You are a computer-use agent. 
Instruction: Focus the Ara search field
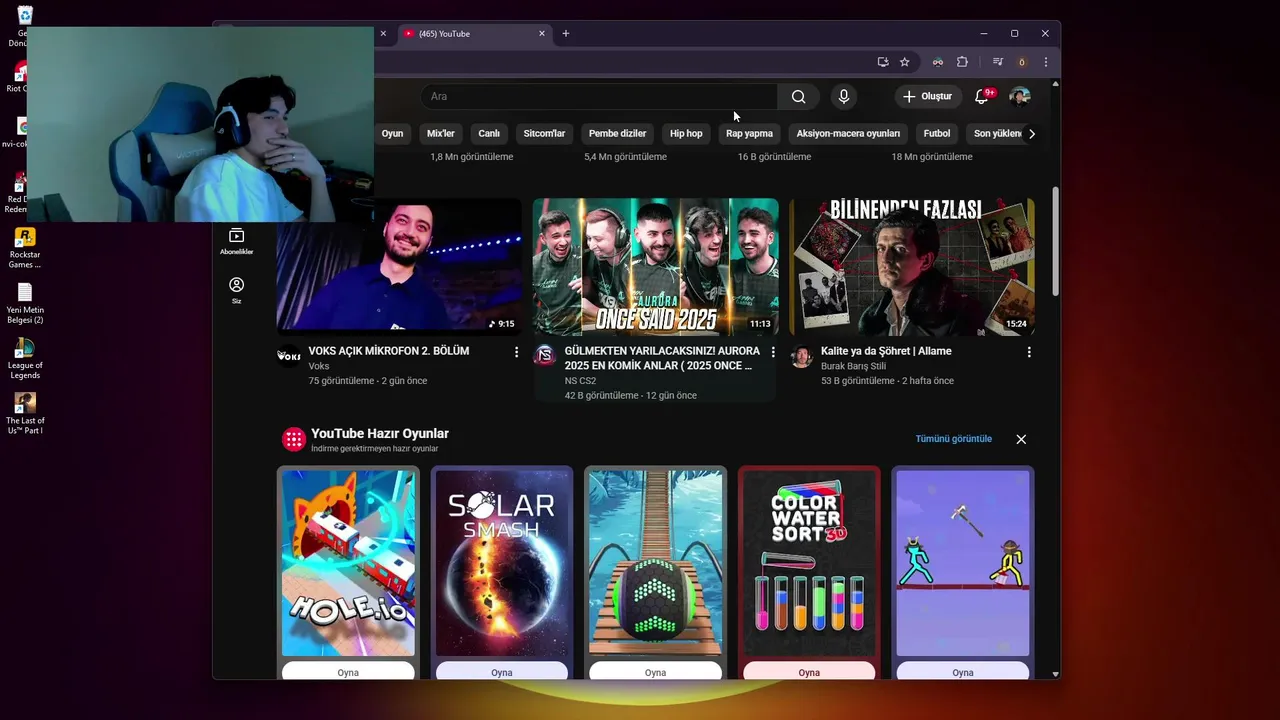coord(598,96)
